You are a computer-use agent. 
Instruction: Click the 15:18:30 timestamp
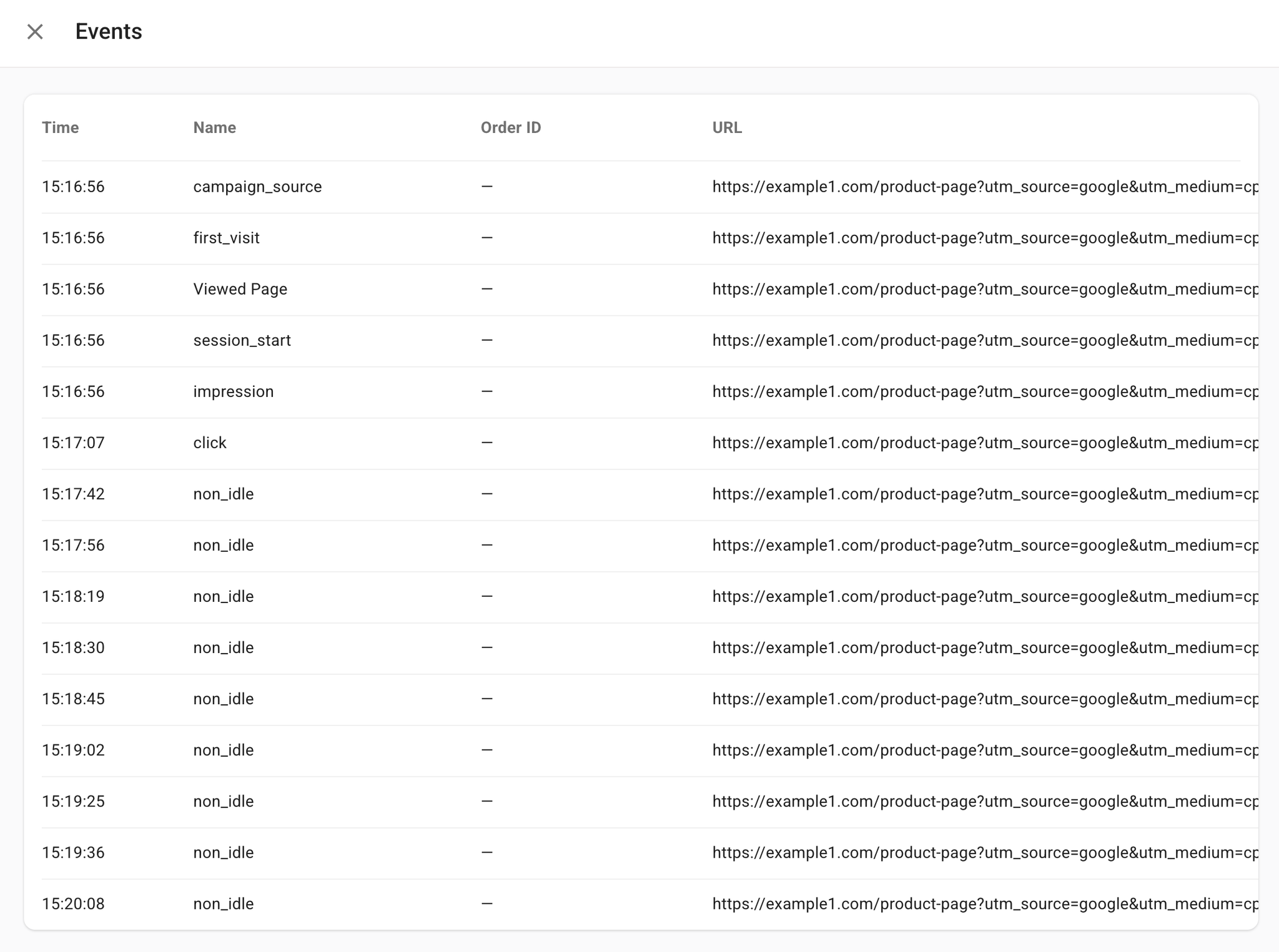point(73,647)
